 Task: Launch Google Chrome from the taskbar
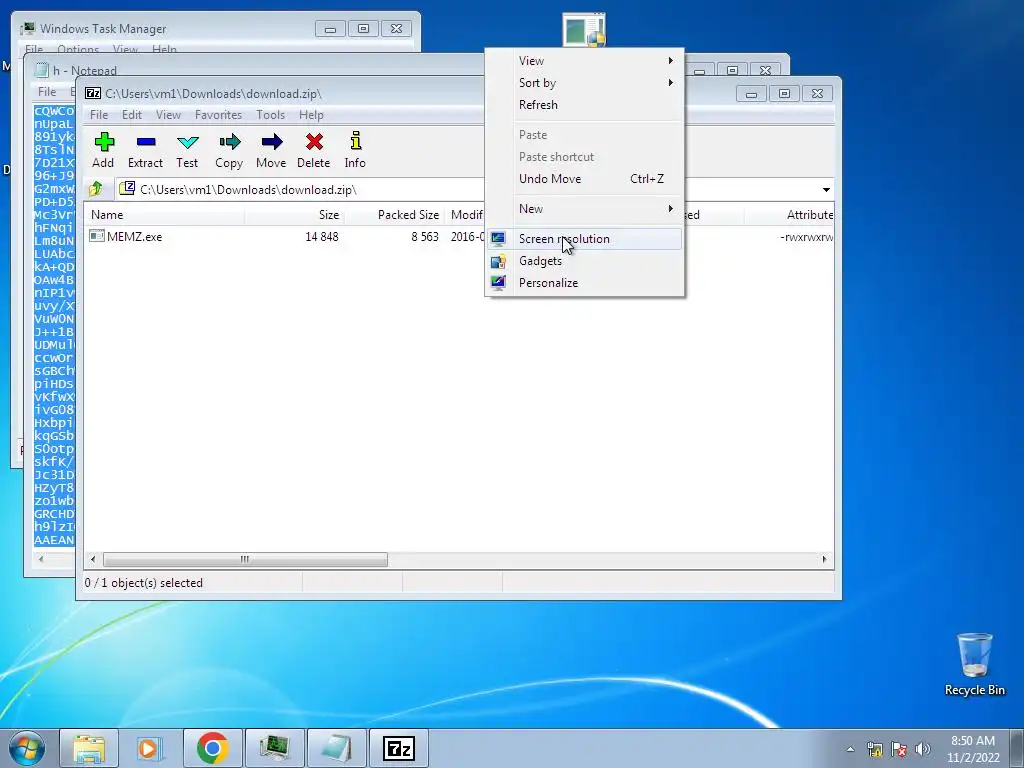point(212,748)
